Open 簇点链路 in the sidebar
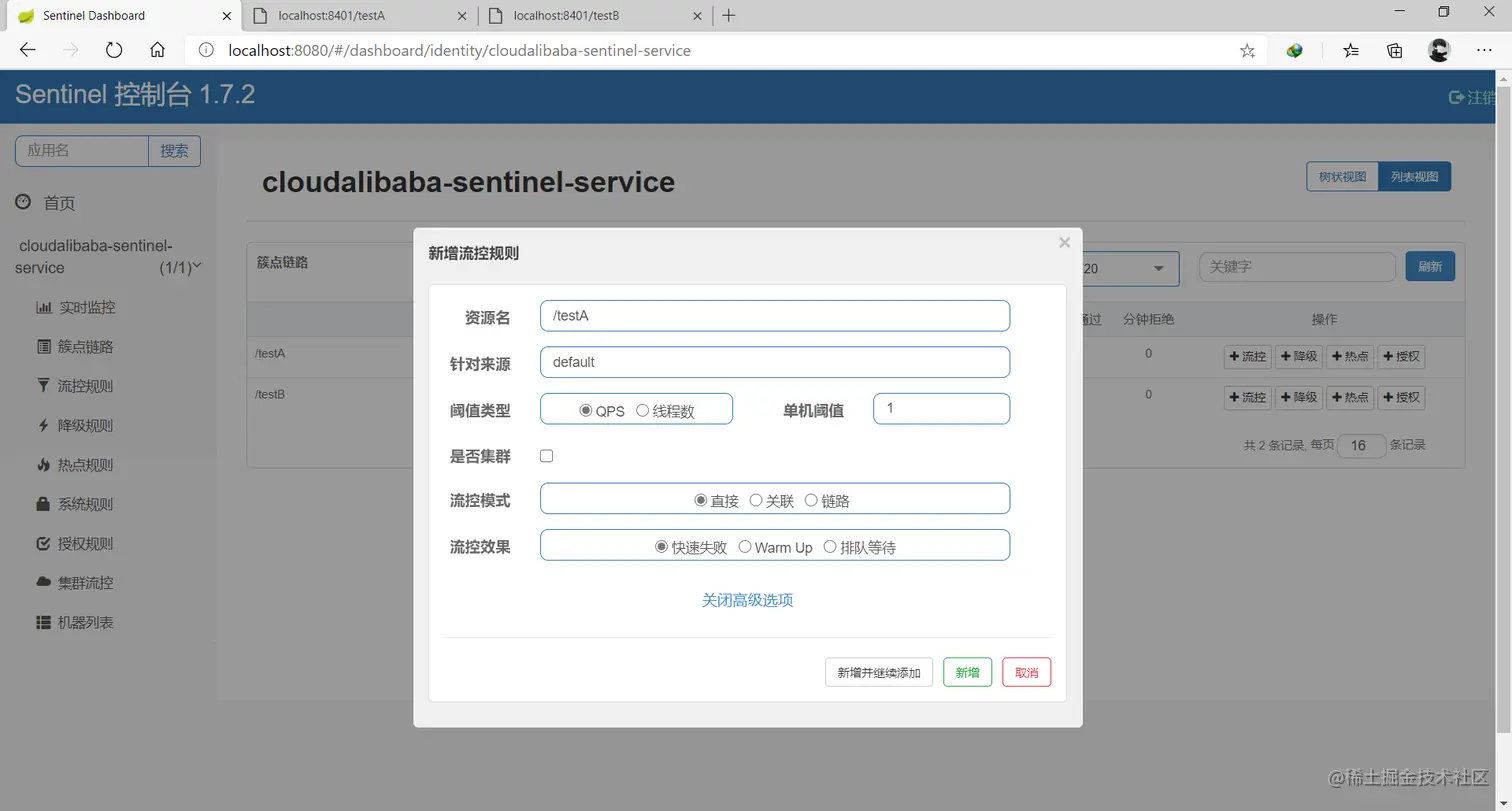 pyautogui.click(x=75, y=347)
